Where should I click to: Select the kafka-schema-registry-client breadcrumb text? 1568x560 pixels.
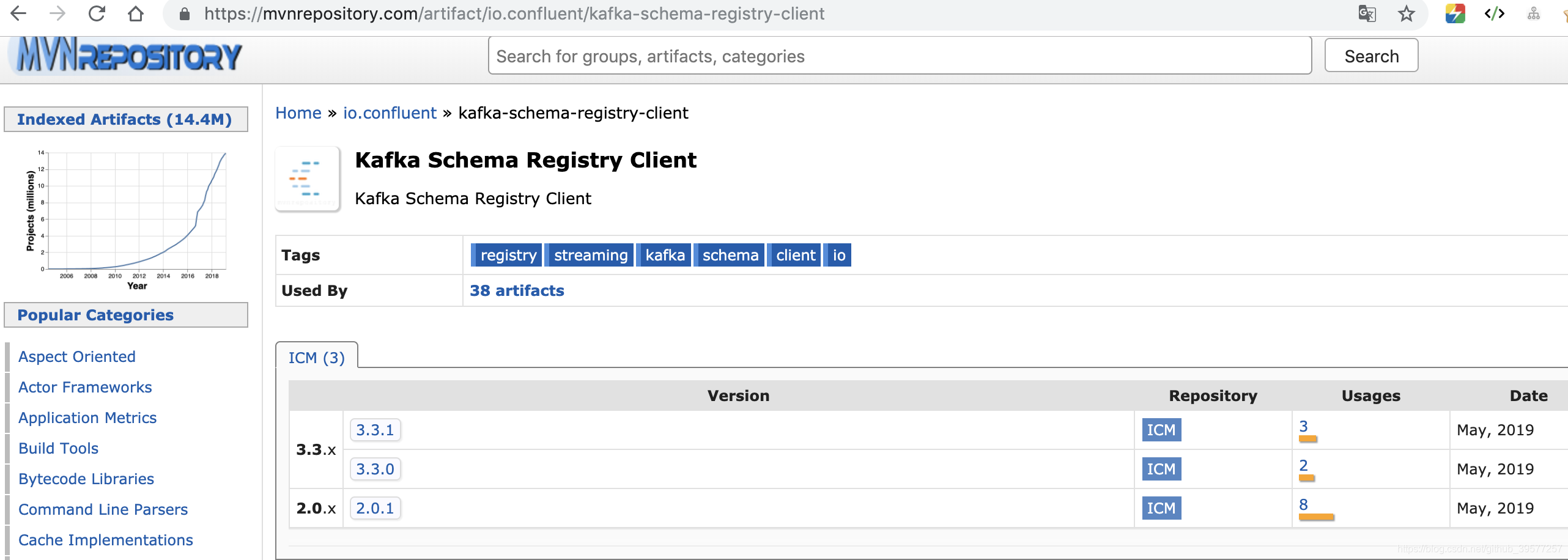pos(573,113)
